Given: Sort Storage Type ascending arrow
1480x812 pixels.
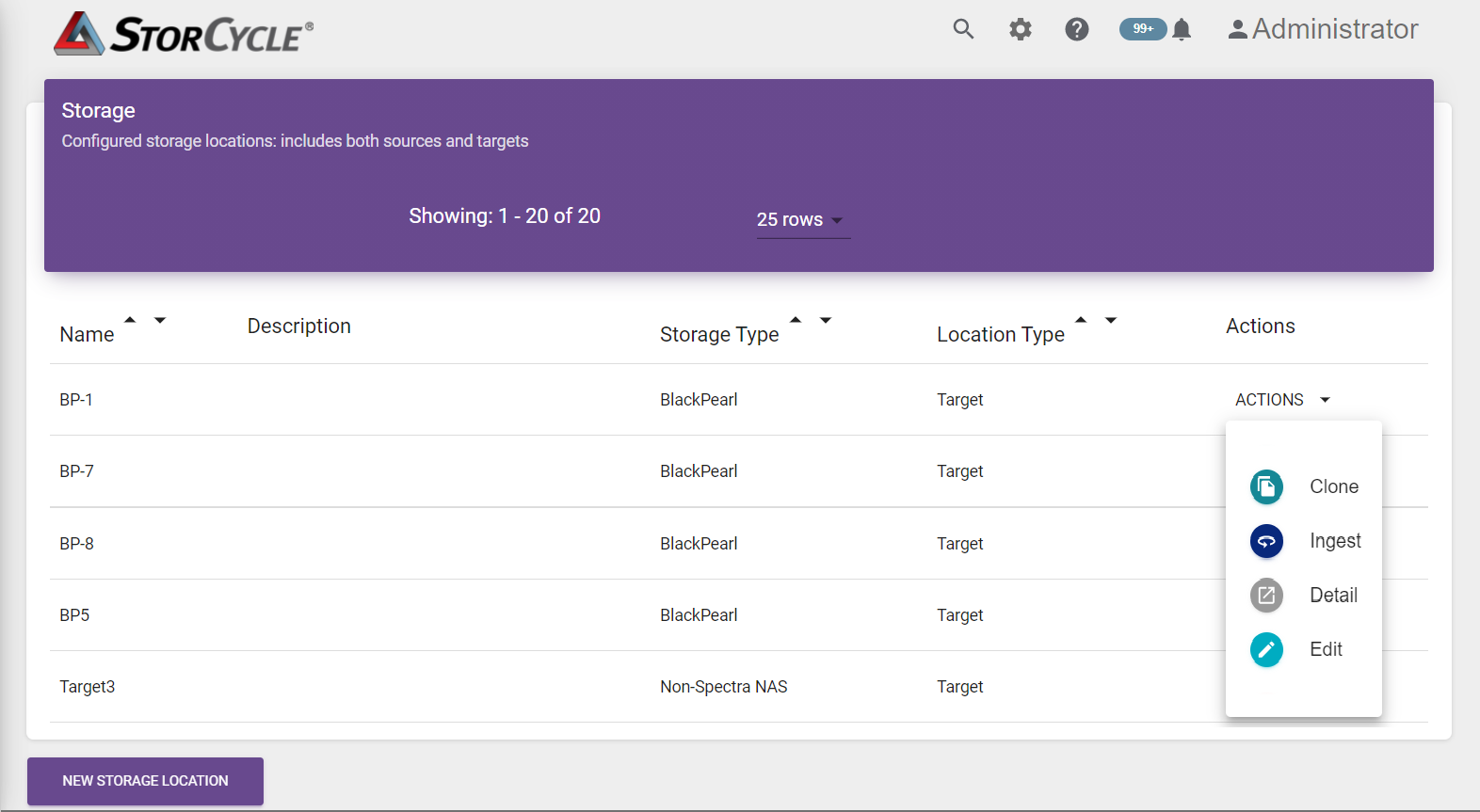Looking at the screenshot, I should tap(796, 320).
